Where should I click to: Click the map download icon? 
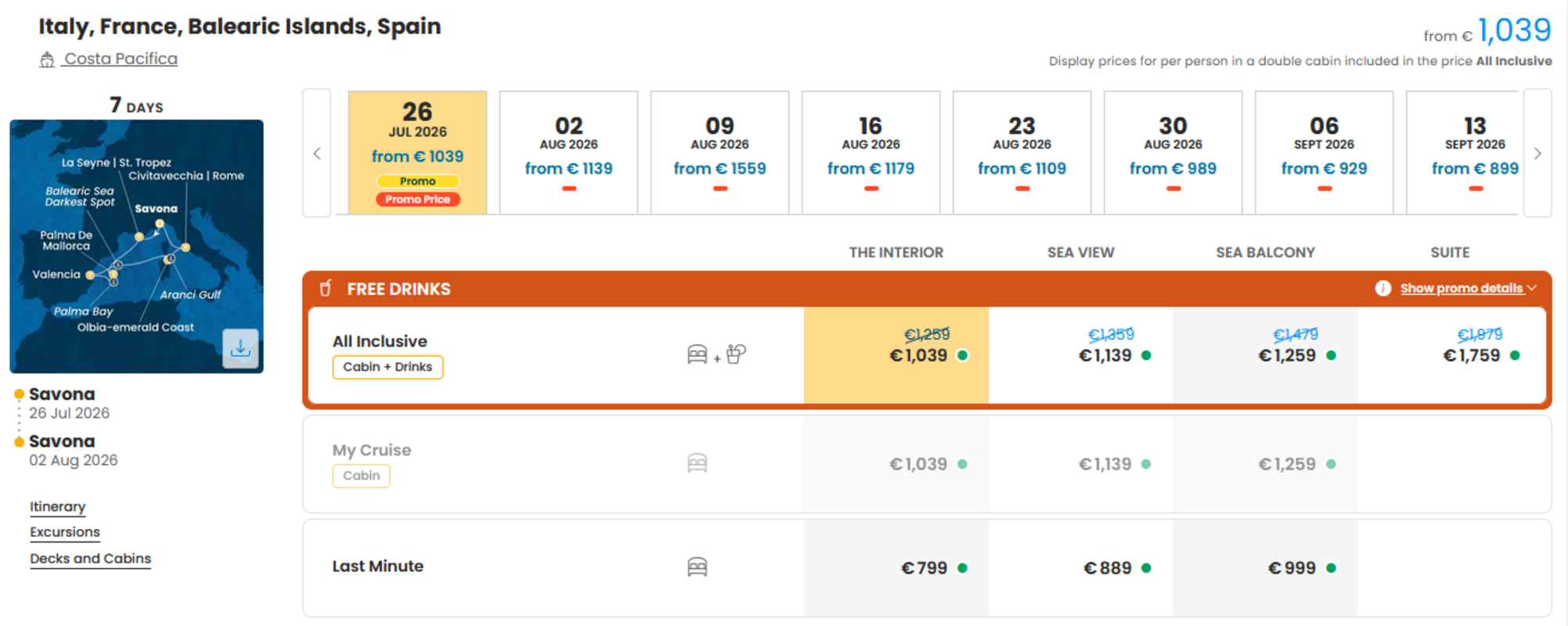pos(240,348)
